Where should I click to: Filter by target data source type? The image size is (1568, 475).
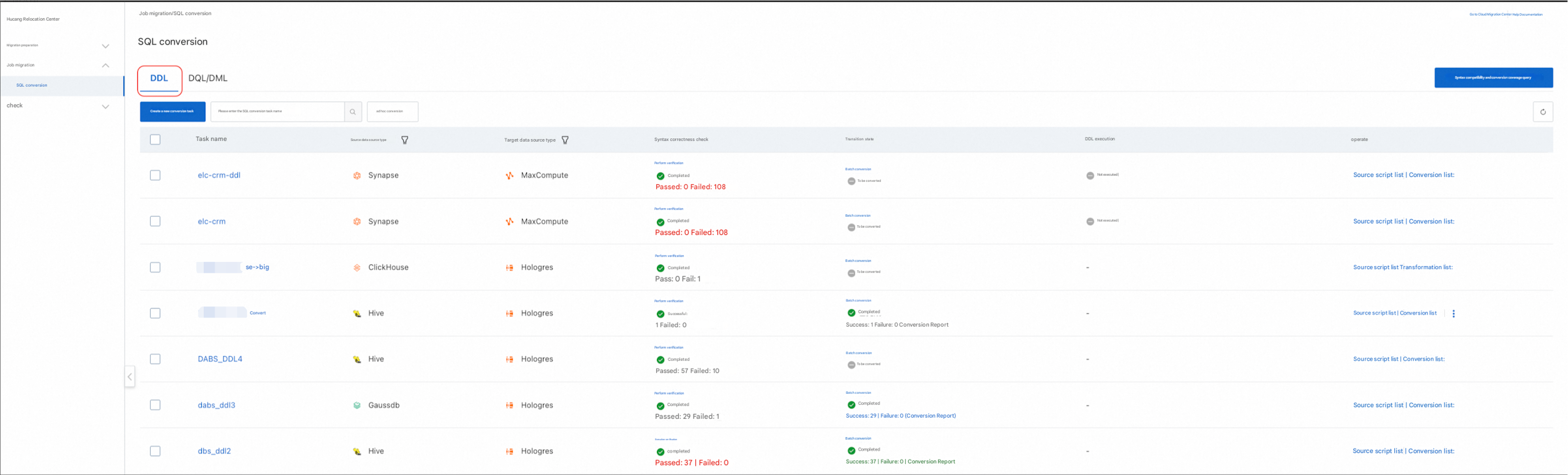click(x=565, y=140)
